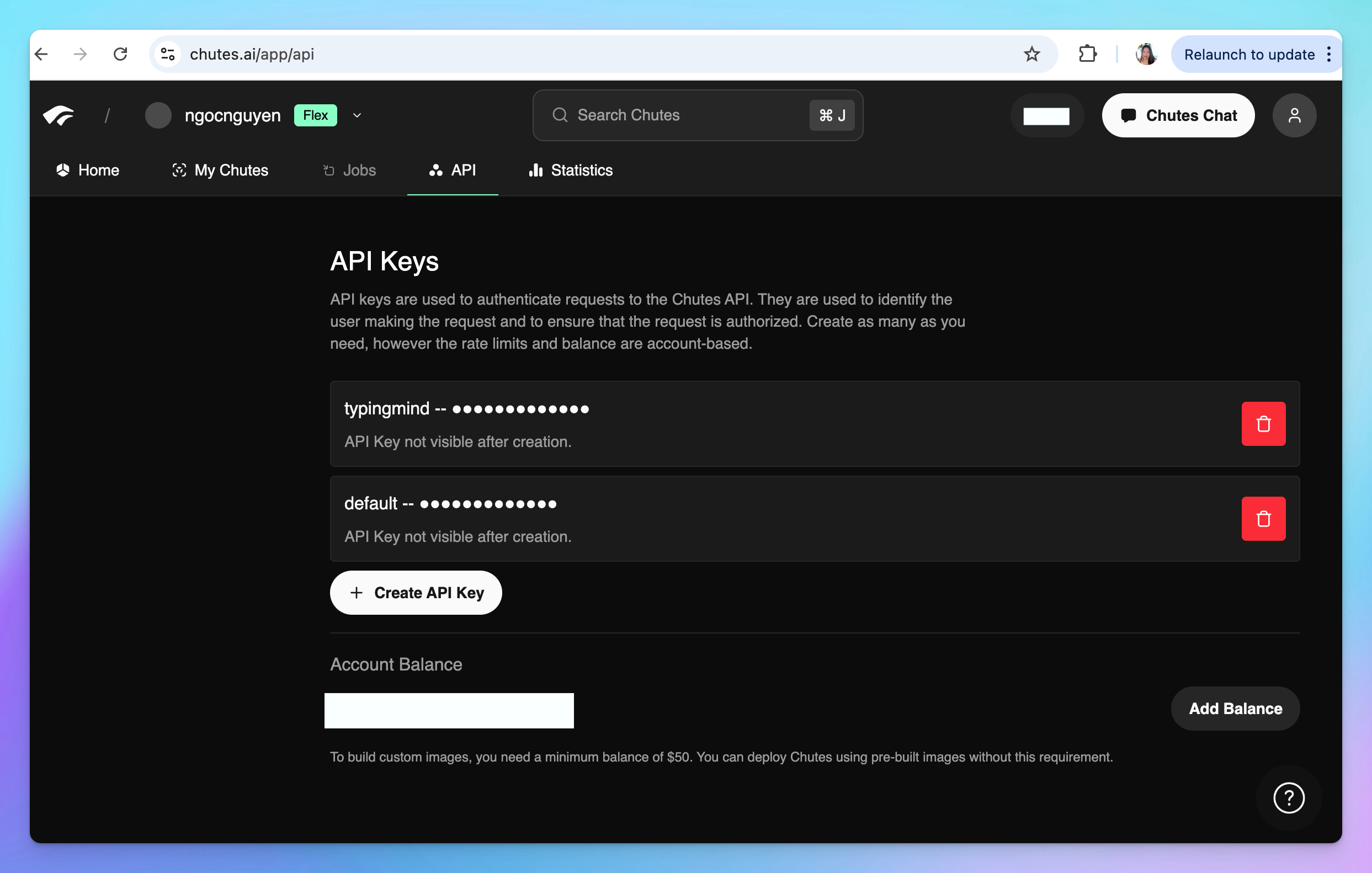Go to the Home tab
This screenshot has width=1372, height=873.
[x=88, y=171]
